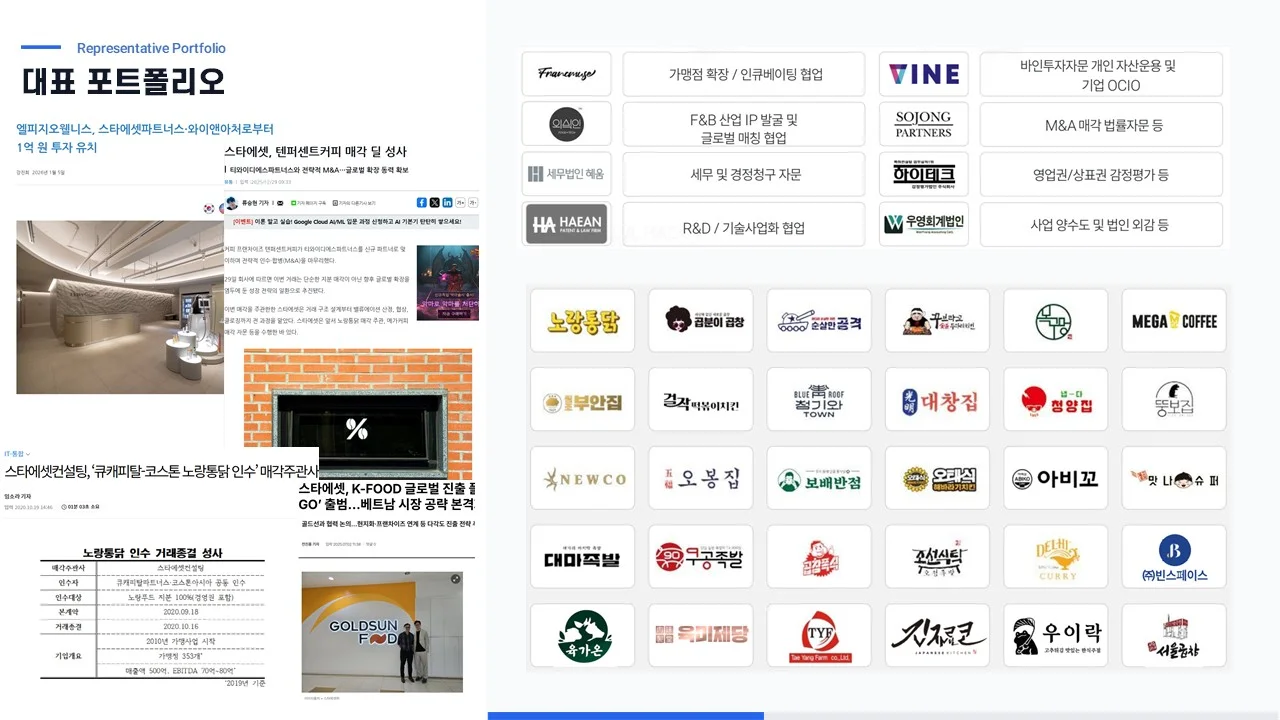Image resolution: width=1280 pixels, height=720 pixels.
Task: Open the 엘피지오웰니스 1억 원 투자 유치 headline
Action: (145, 138)
